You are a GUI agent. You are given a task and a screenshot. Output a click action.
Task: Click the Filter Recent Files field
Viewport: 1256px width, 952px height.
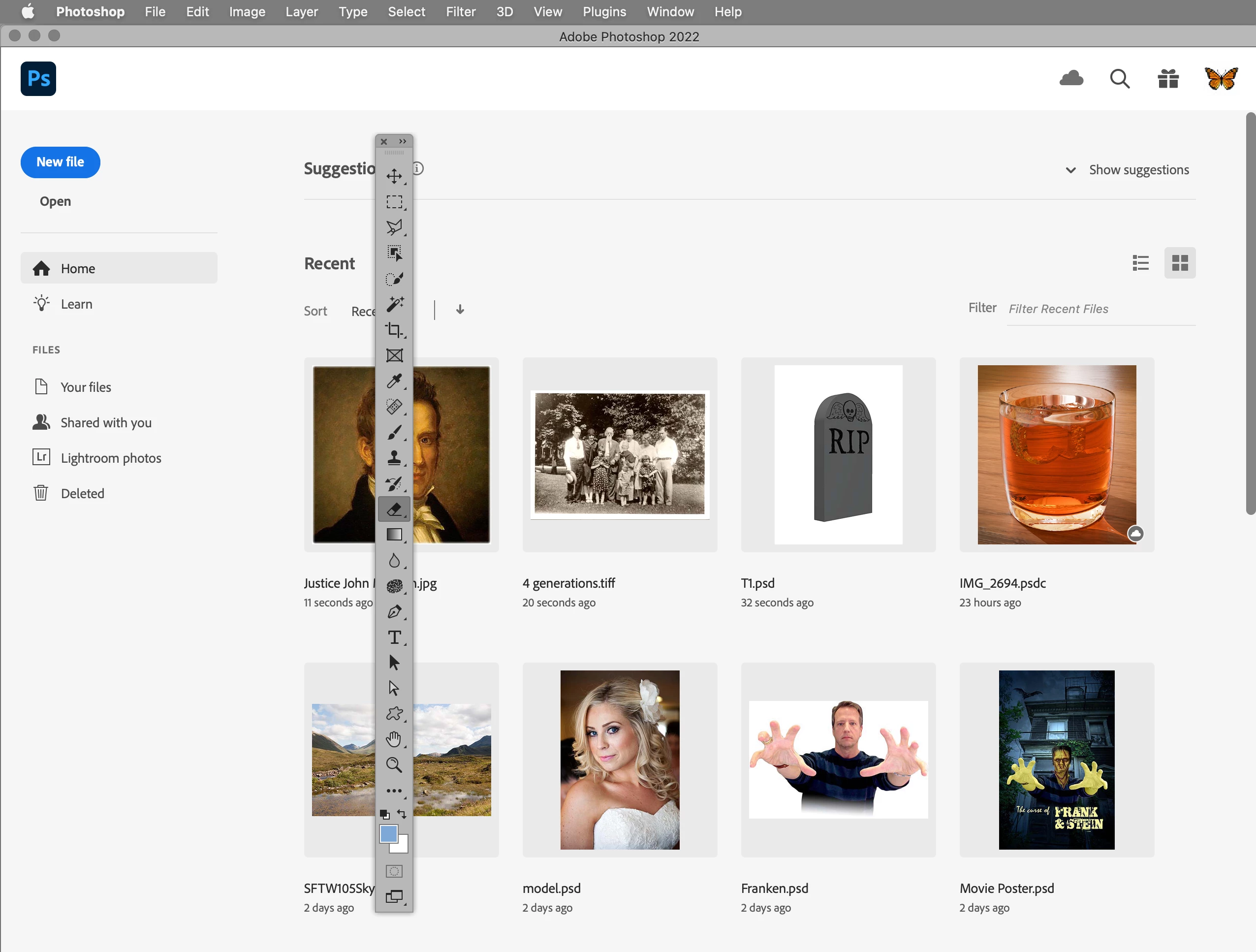(1100, 309)
